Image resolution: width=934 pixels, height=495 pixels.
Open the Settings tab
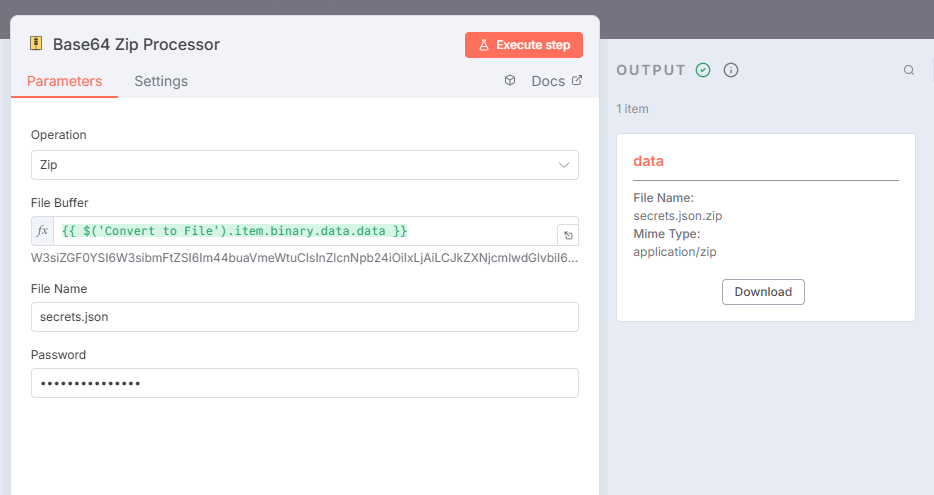tap(161, 81)
